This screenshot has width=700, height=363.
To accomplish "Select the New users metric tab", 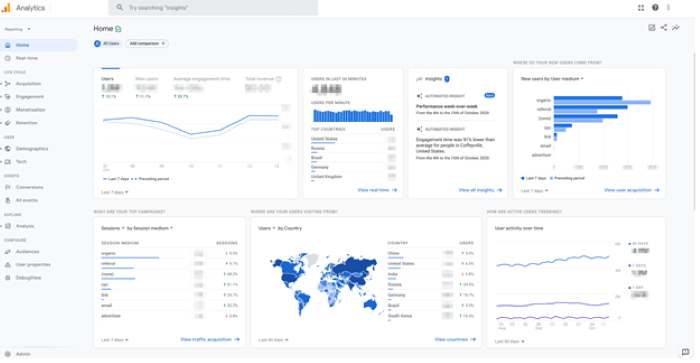I will tap(146, 87).
